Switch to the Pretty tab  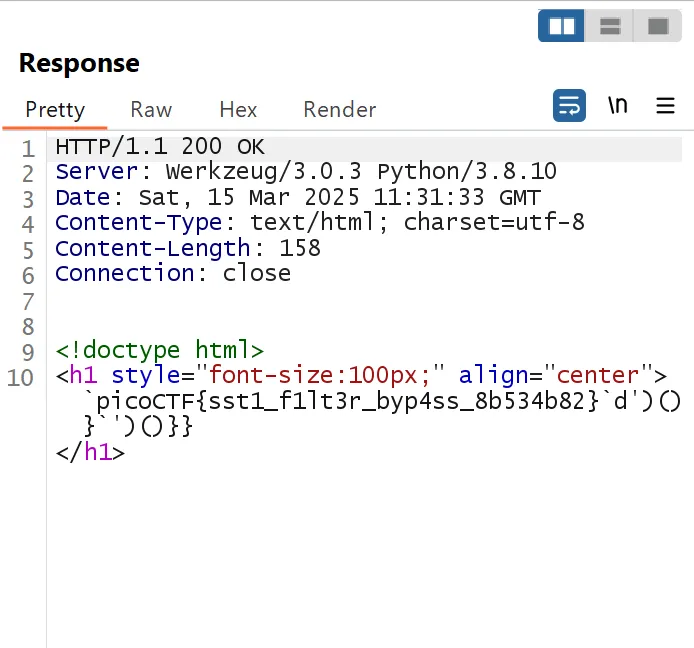pyautogui.click(x=55, y=110)
